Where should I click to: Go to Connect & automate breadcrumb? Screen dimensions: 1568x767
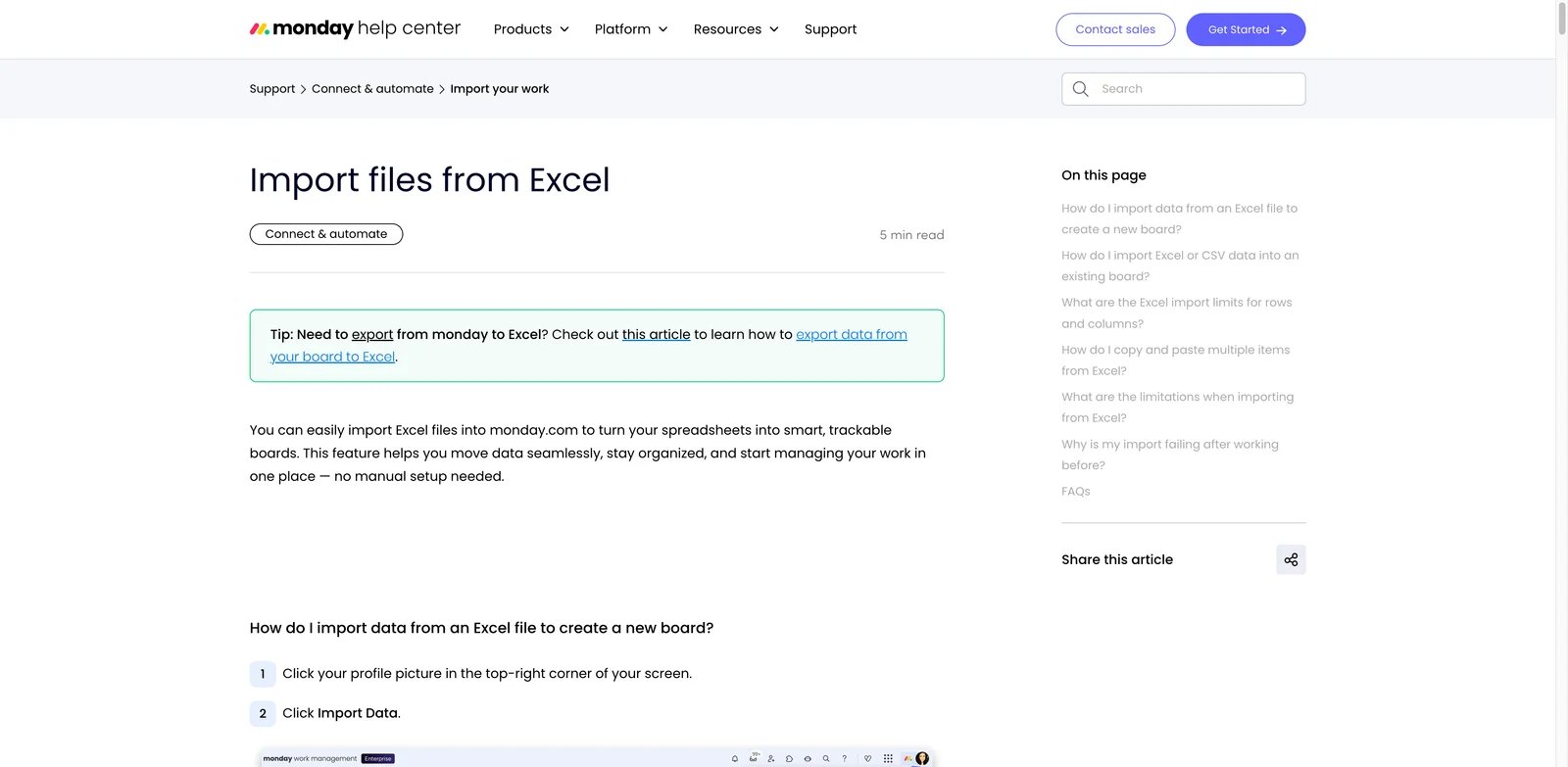click(x=372, y=89)
